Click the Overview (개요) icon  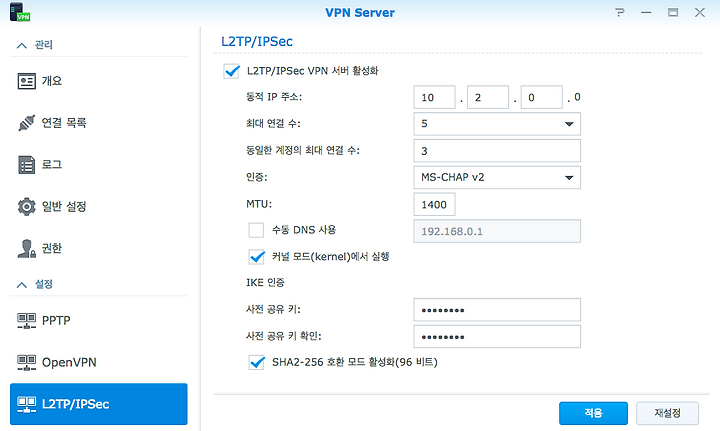[x=27, y=81]
